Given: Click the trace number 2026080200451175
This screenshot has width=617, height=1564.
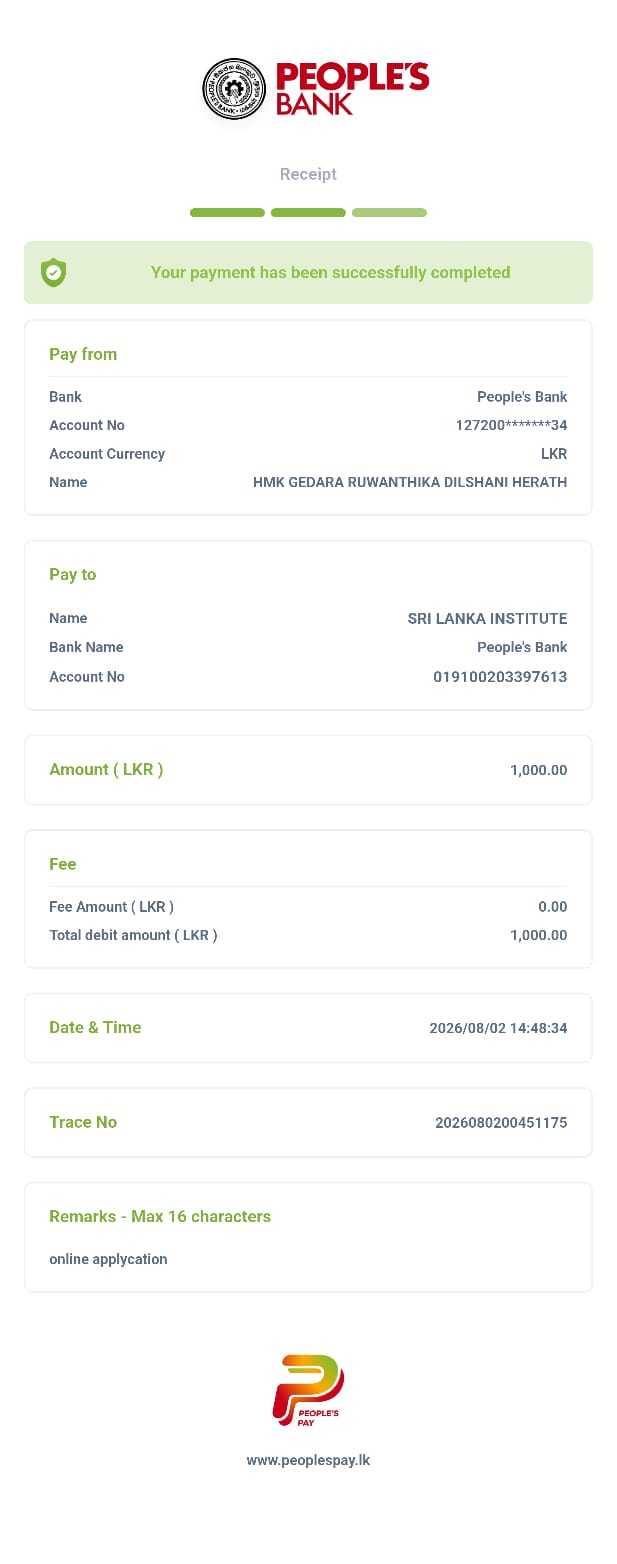Looking at the screenshot, I should [501, 1123].
